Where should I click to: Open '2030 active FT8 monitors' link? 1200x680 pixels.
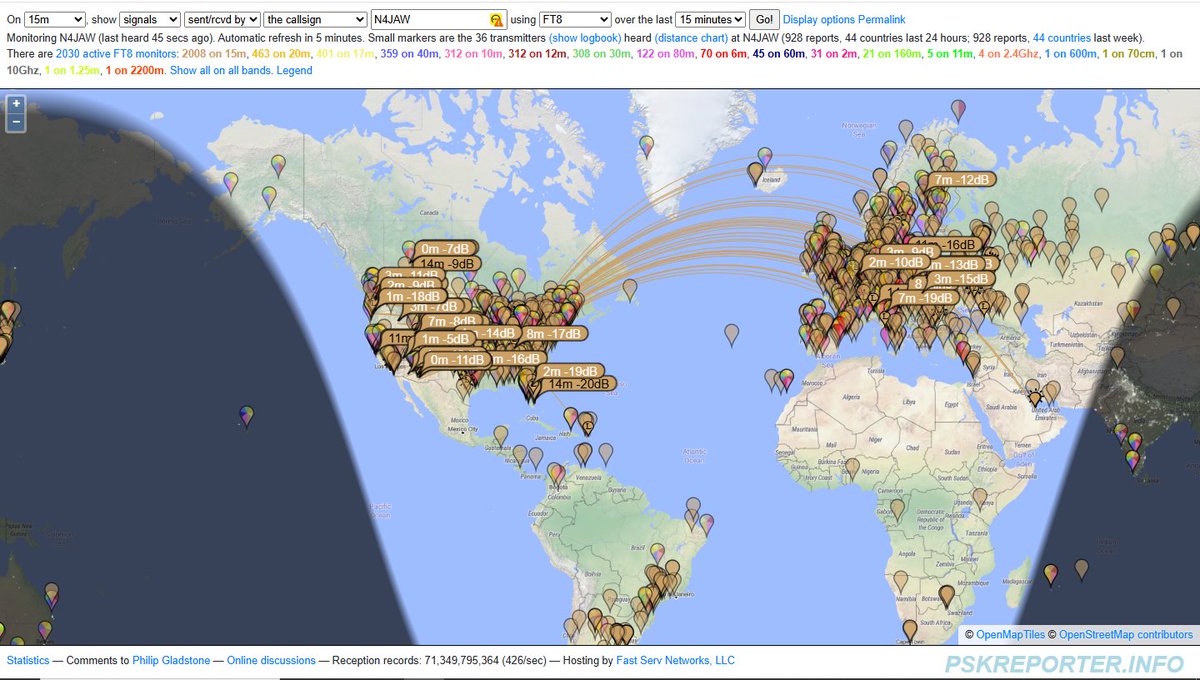pyautogui.click(x=117, y=54)
